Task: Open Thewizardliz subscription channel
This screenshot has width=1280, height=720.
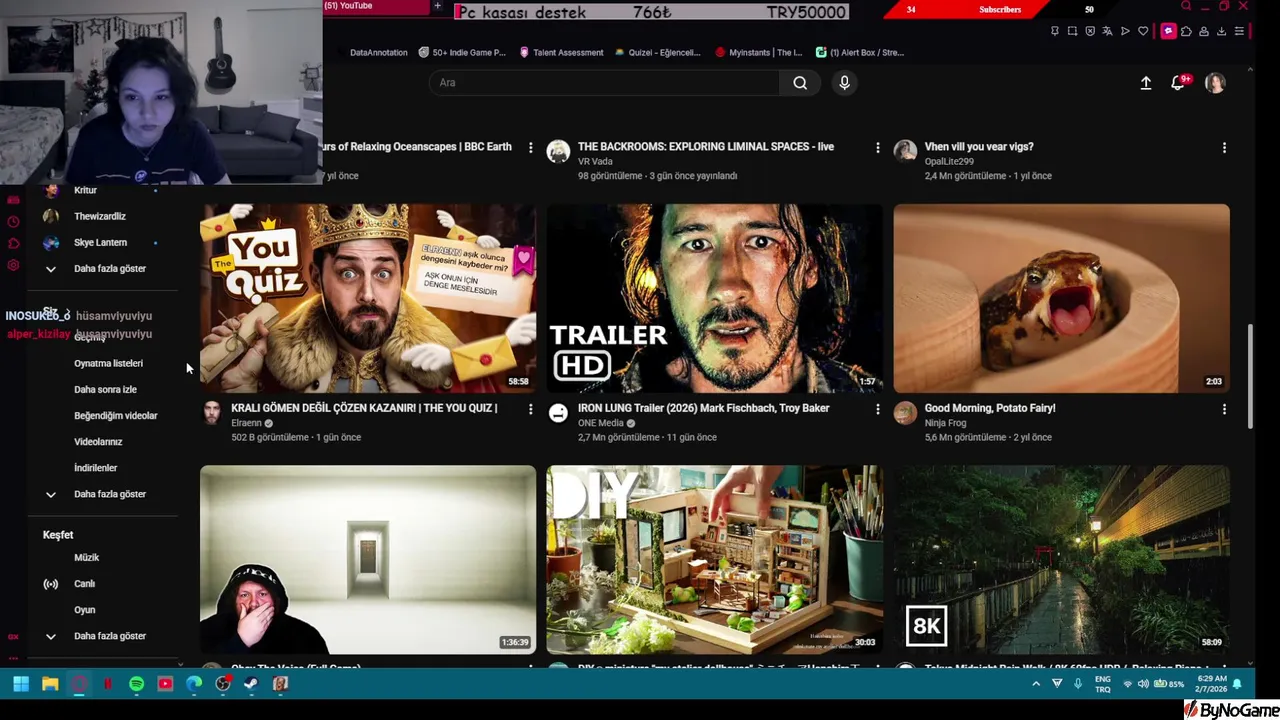Action: 100,217
